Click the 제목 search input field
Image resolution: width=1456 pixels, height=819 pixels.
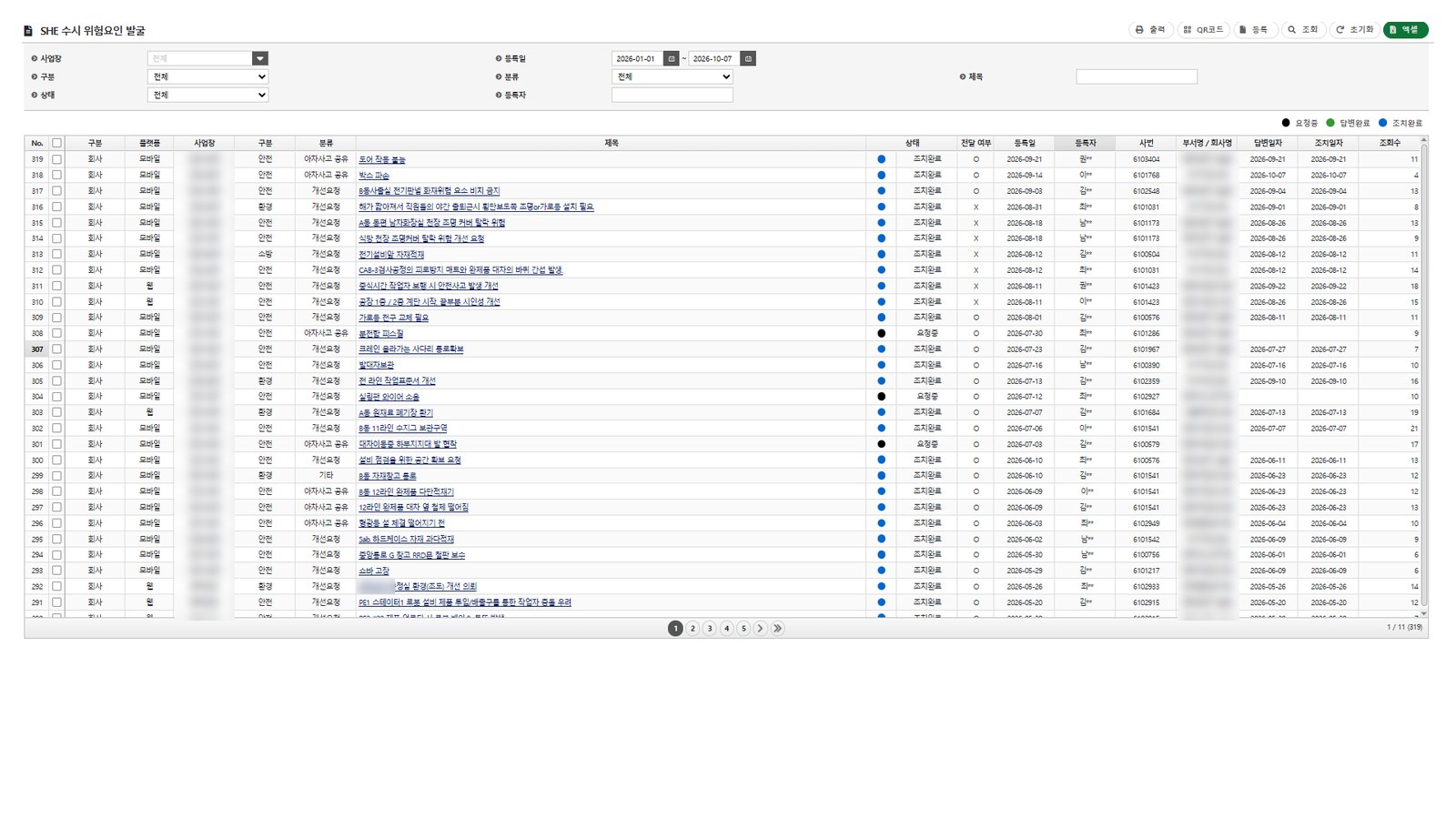[x=1137, y=76]
